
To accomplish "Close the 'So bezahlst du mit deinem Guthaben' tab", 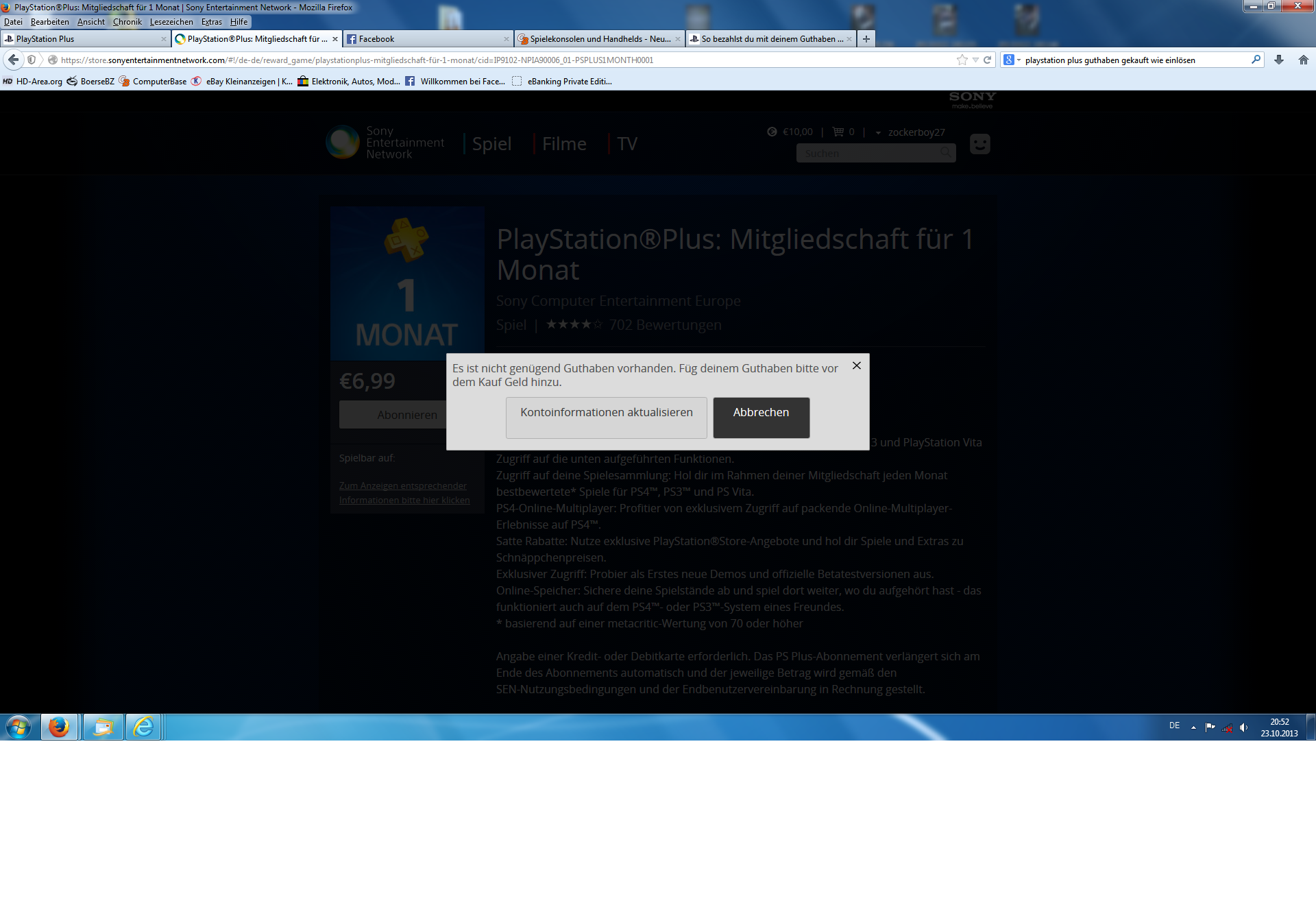I will click(849, 39).
